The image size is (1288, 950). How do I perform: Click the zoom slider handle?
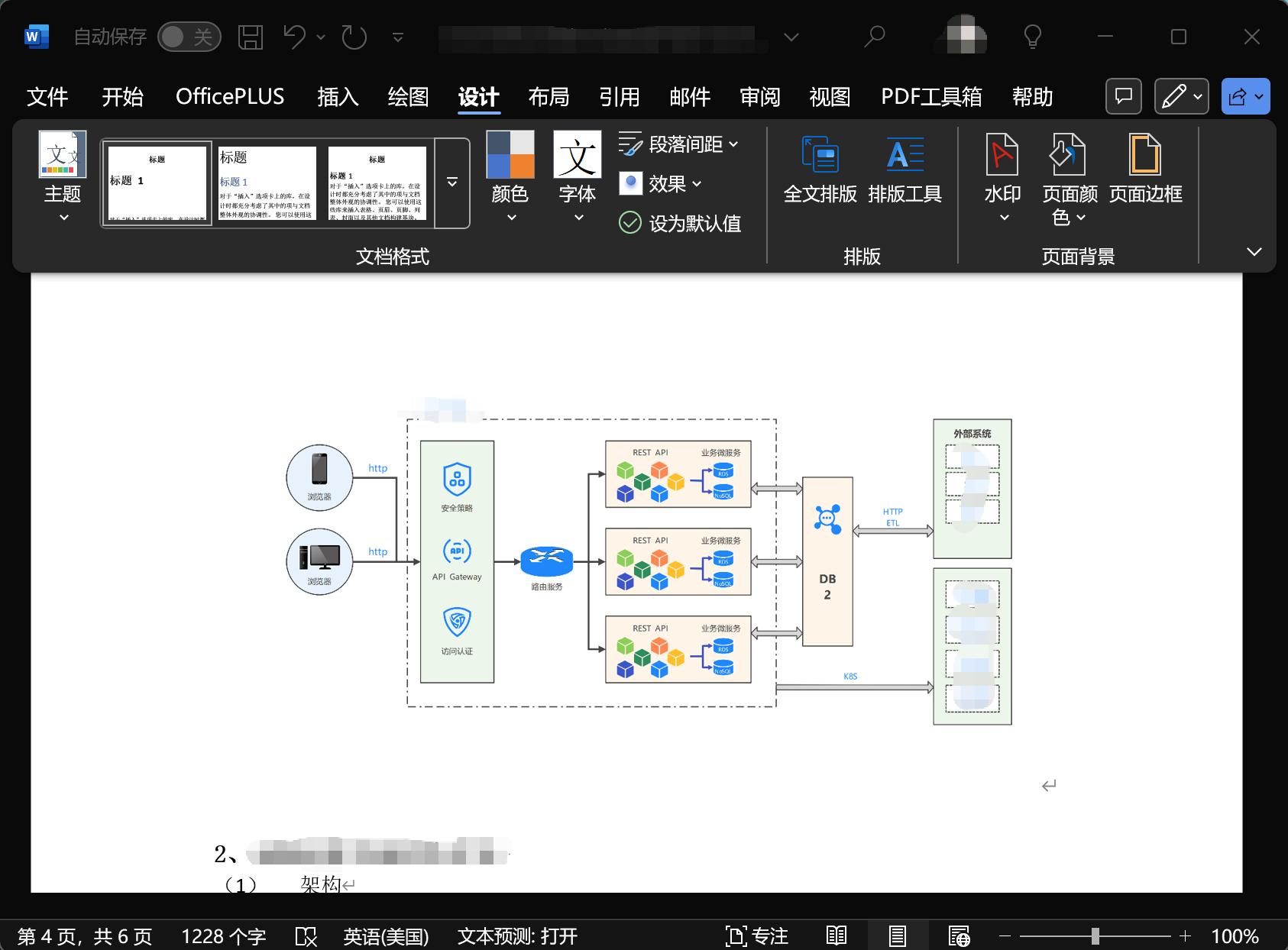(x=1095, y=936)
